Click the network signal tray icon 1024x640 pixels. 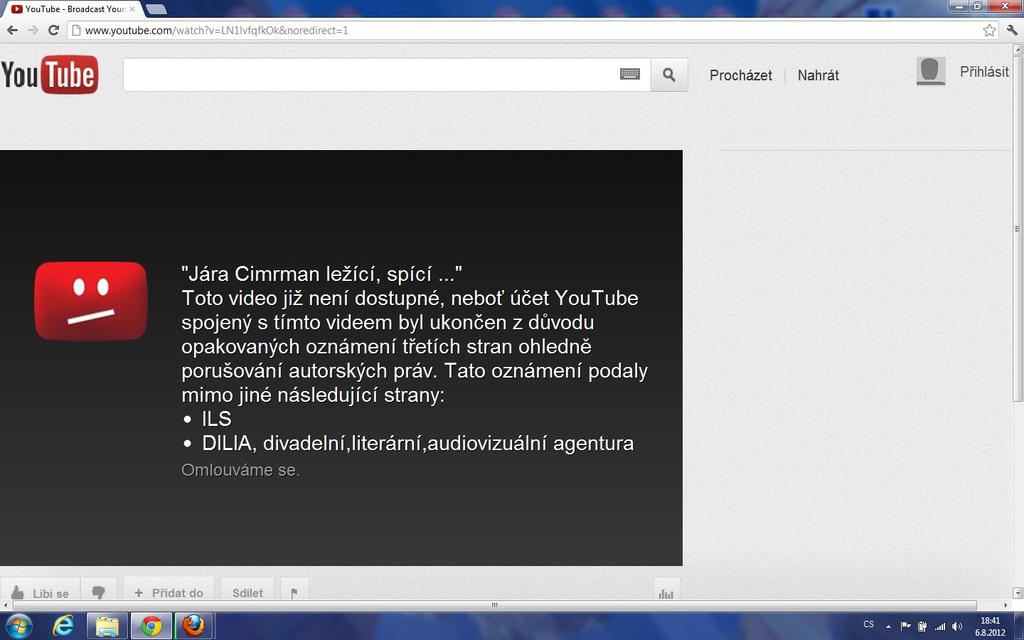pos(940,626)
